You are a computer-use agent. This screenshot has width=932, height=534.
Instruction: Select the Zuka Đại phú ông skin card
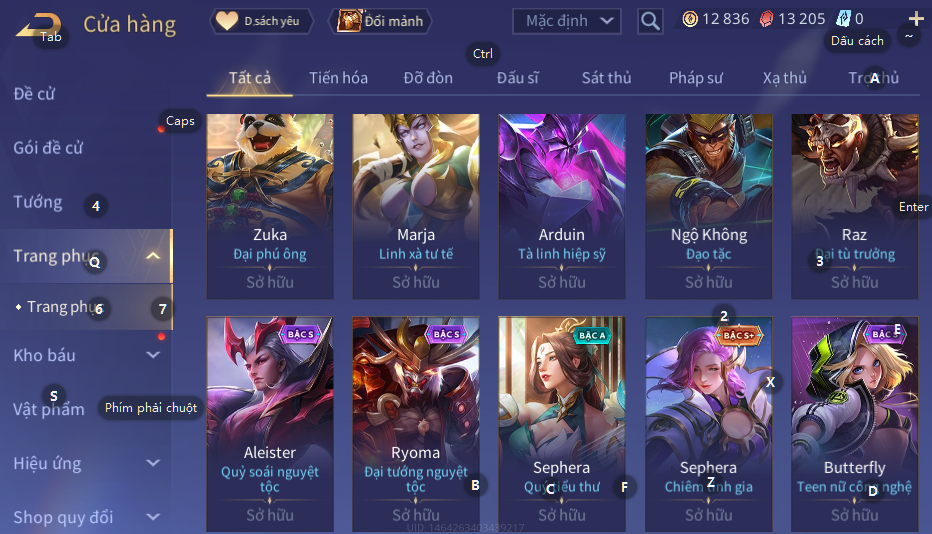point(270,206)
